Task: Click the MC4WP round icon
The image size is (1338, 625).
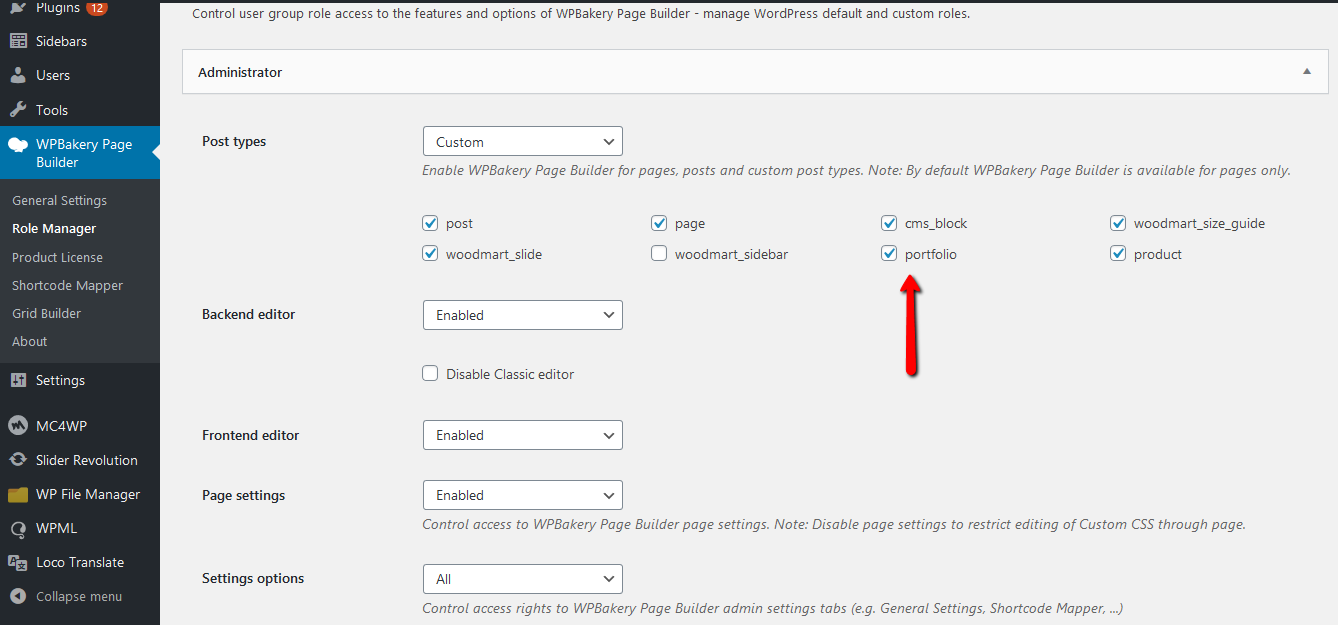Action: coord(18,426)
